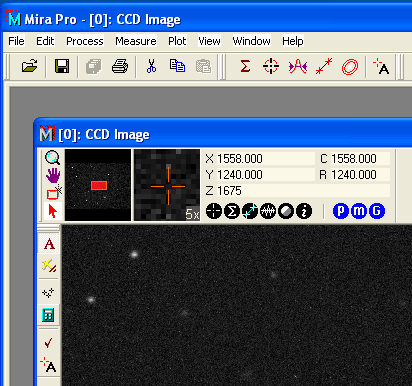412x386 pixels.
Task: Open the Process menu
Action: [85, 41]
